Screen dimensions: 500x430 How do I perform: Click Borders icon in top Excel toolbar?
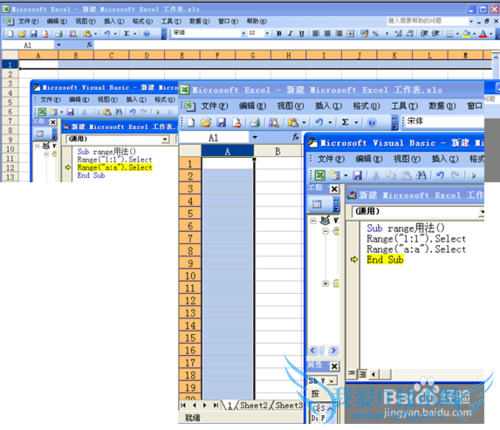click(449, 33)
